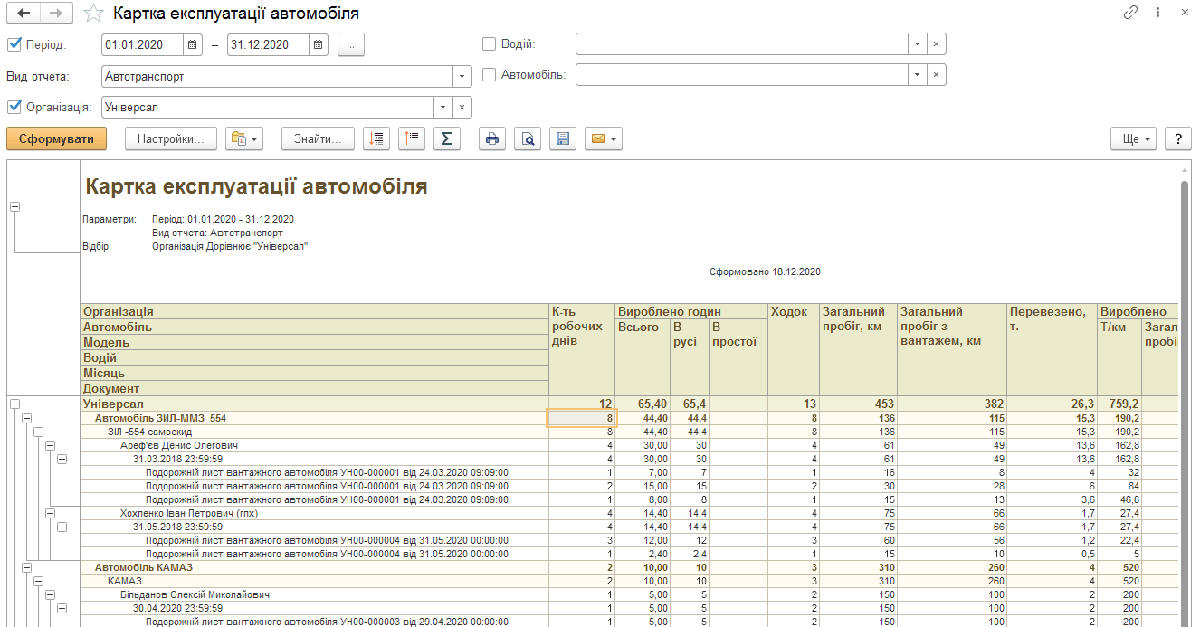Screen dimensions: 1200x627
Task: Open the three-dot window menu
Action: (1157, 13)
